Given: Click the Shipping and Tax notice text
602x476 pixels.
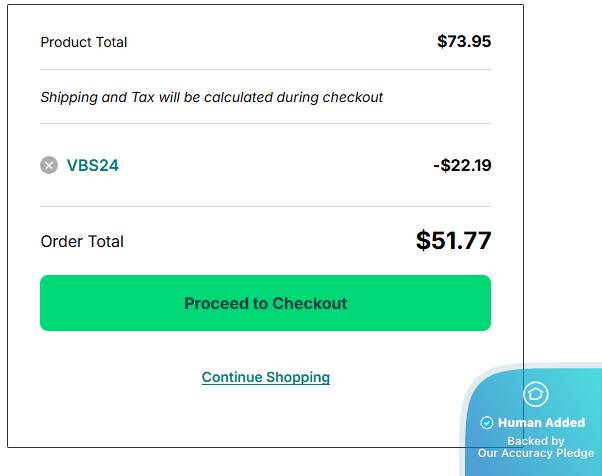Looking at the screenshot, I should click(x=212, y=97).
